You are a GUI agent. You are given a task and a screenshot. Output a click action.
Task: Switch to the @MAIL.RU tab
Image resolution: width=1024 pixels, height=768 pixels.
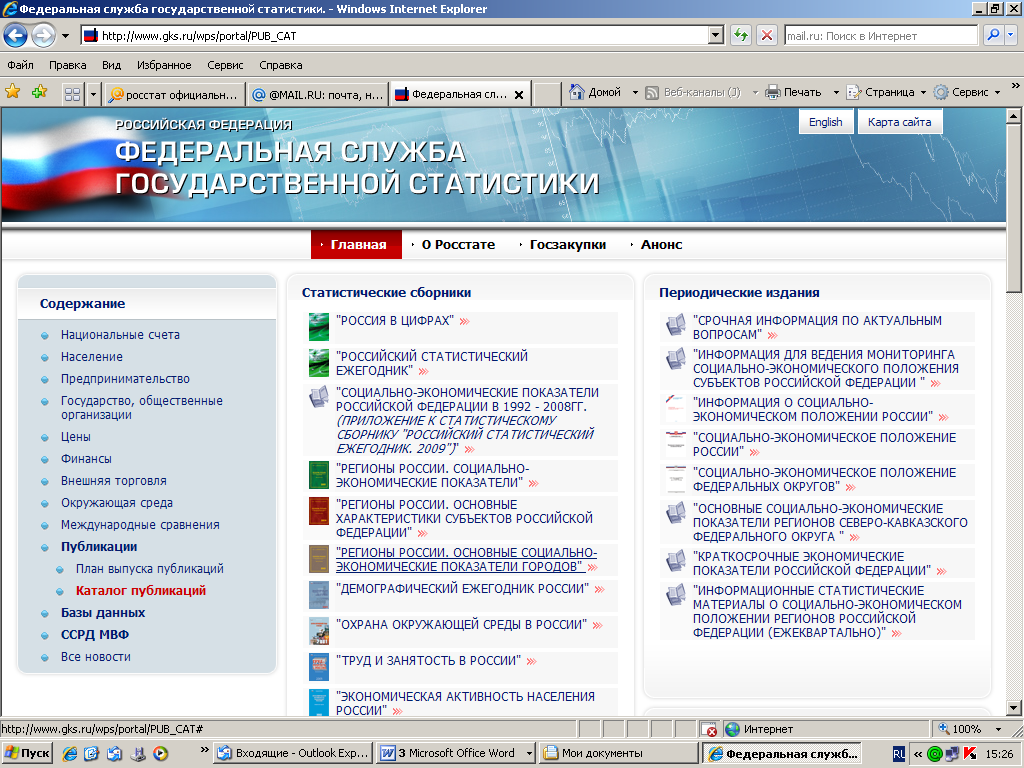pyautogui.click(x=317, y=95)
